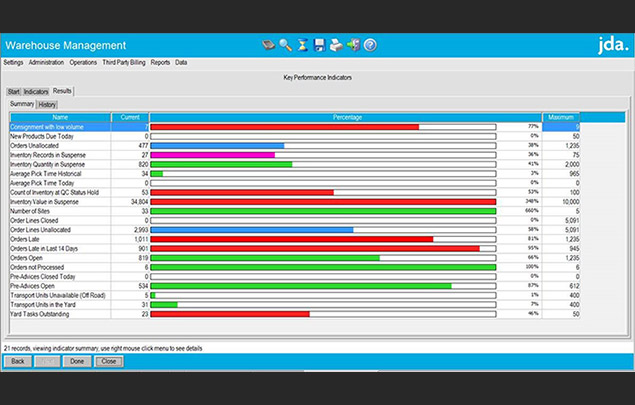Open the magnifying glass search tool
Image resolution: width=635 pixels, height=405 pixels.
click(286, 45)
